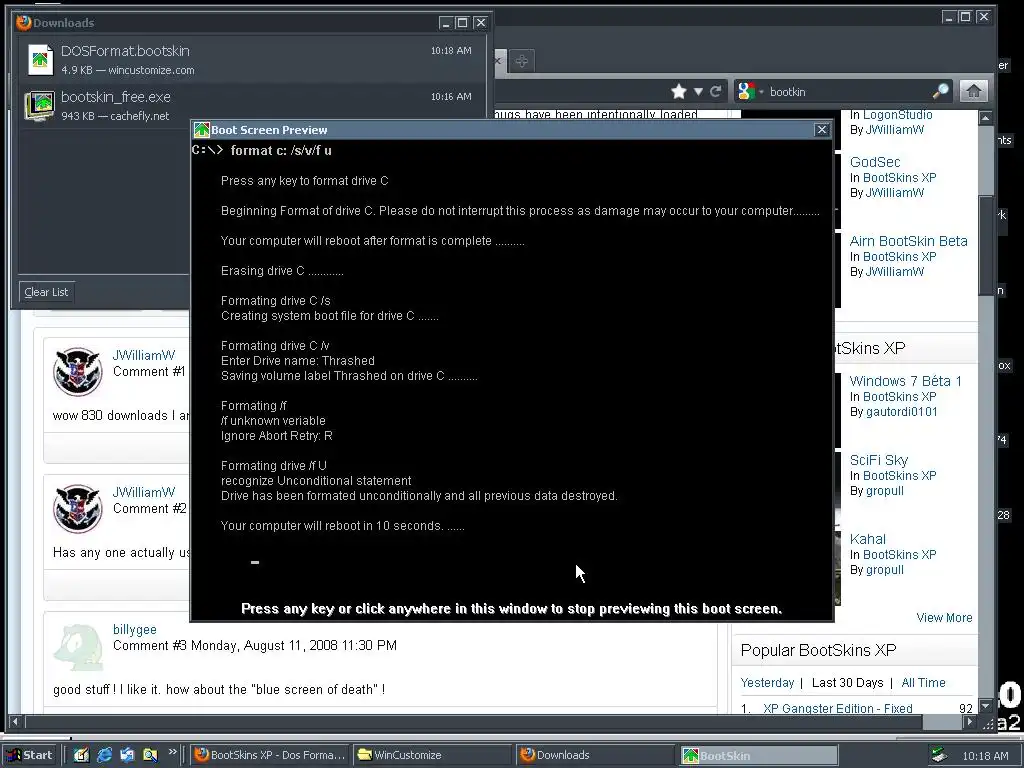Click the horizontal scrollbar right arrow
This screenshot has height=768, width=1024.
coord(970,722)
